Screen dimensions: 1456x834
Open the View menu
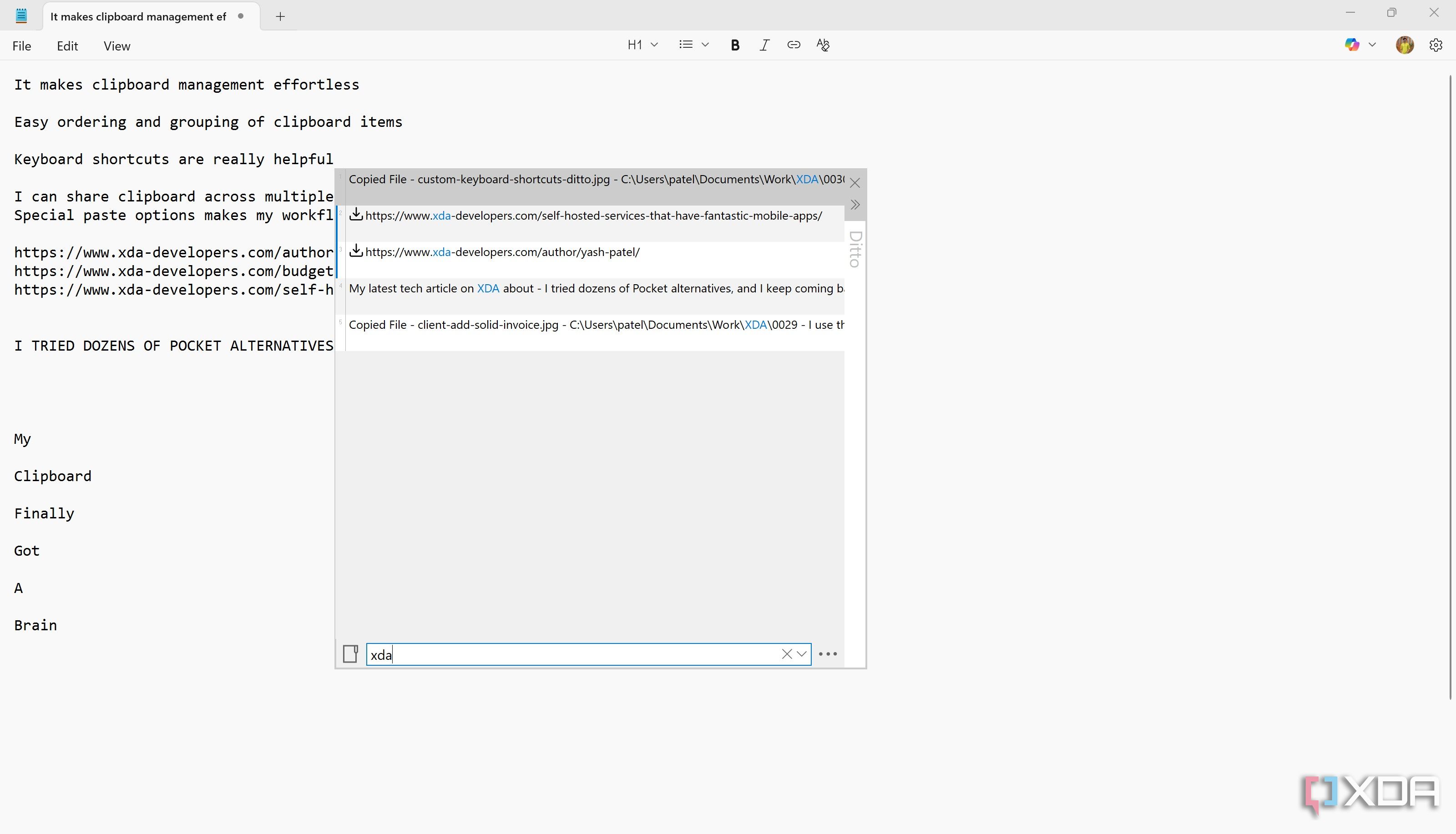coord(117,46)
